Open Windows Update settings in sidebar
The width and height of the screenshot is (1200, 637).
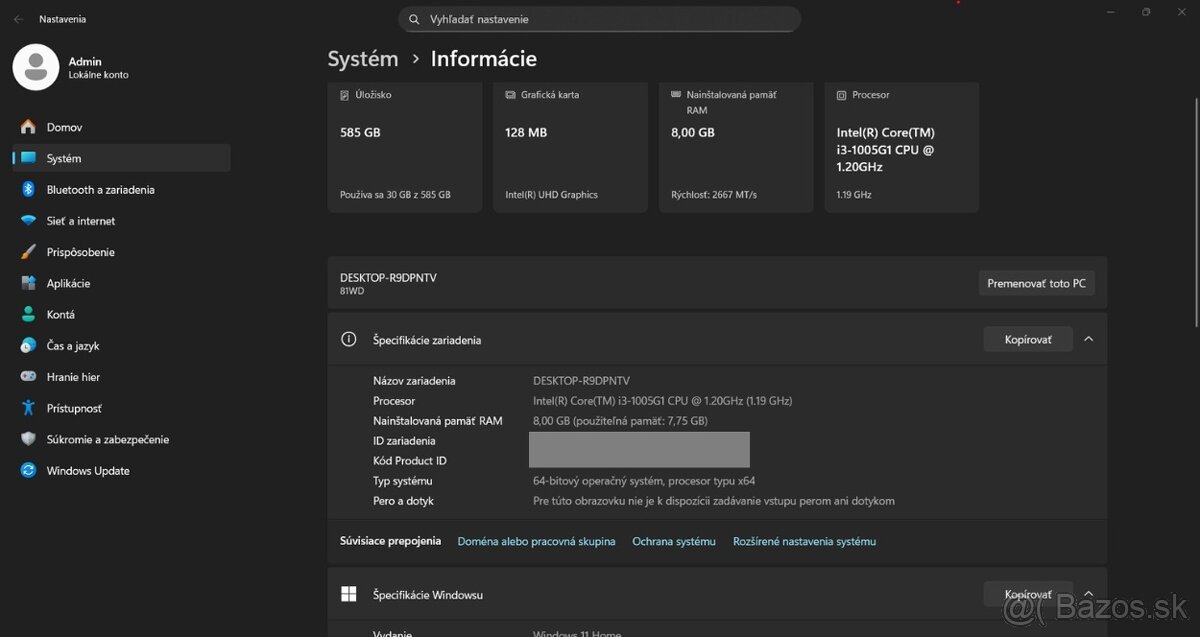click(x=87, y=470)
